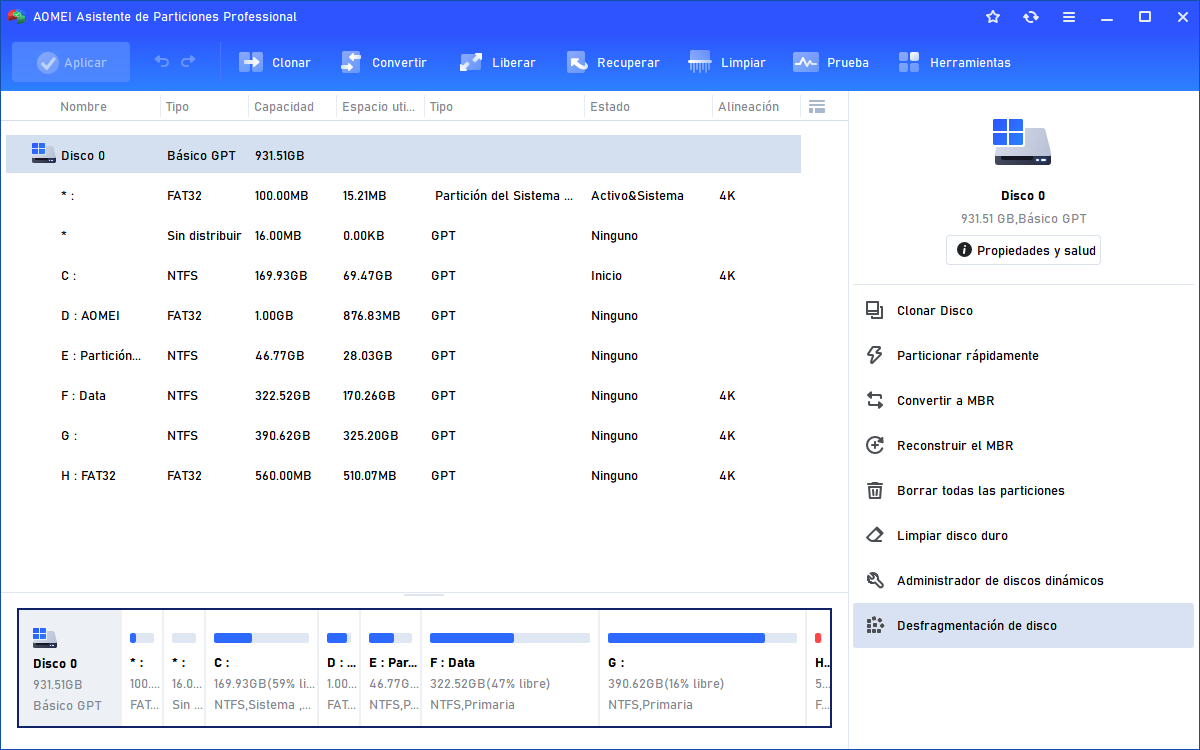Click Propiedades y salud button

1023,250
